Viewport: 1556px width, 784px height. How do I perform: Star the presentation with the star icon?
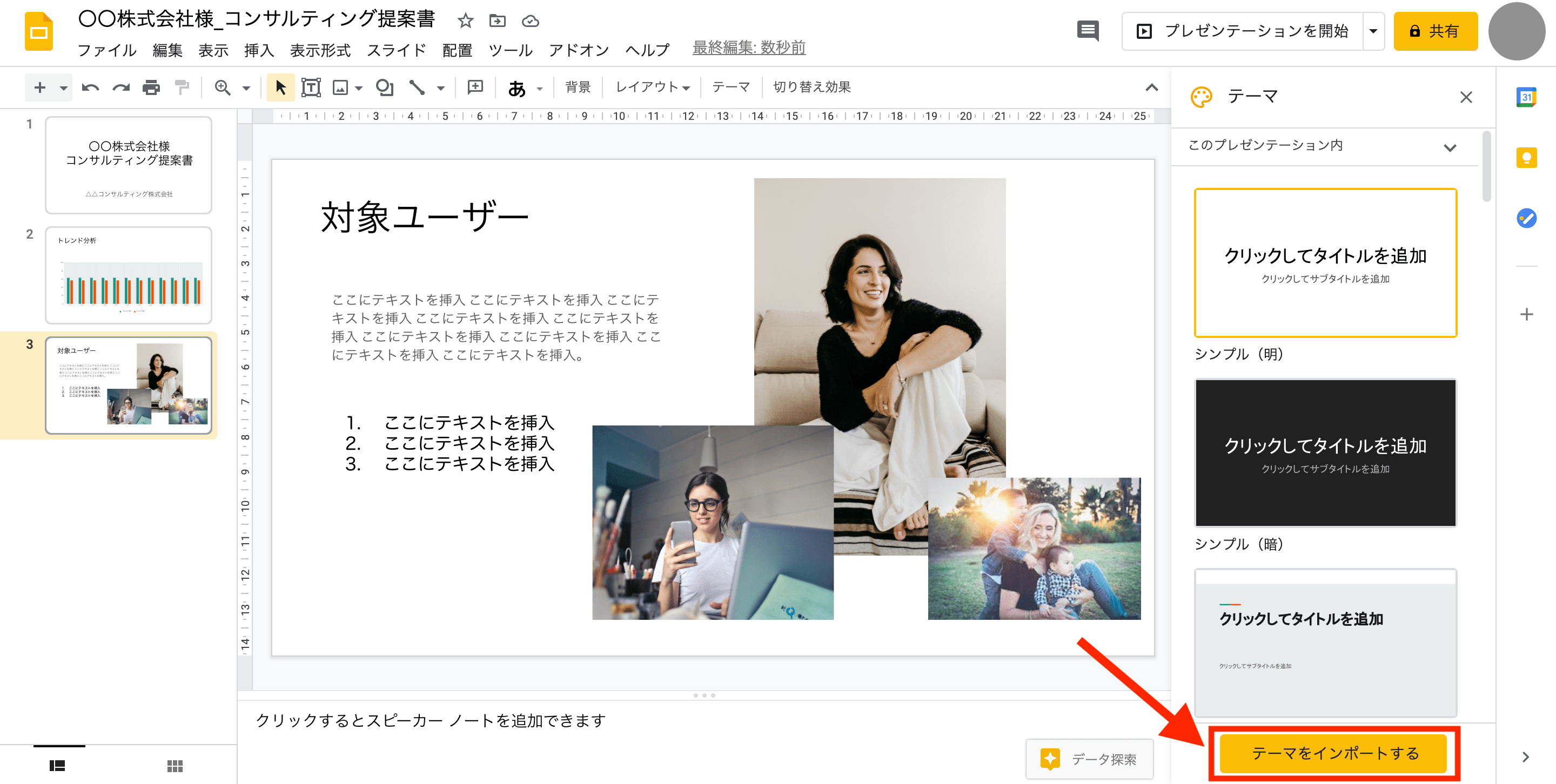click(x=465, y=21)
